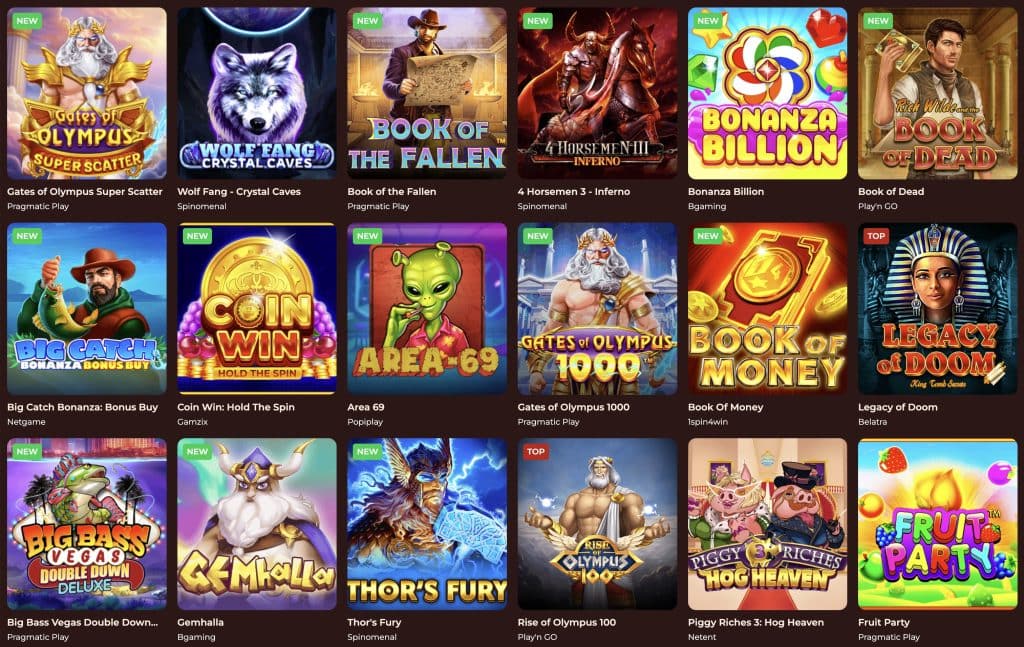Click the NEW badge on Gemhalla
1024x647 pixels.
(197, 452)
